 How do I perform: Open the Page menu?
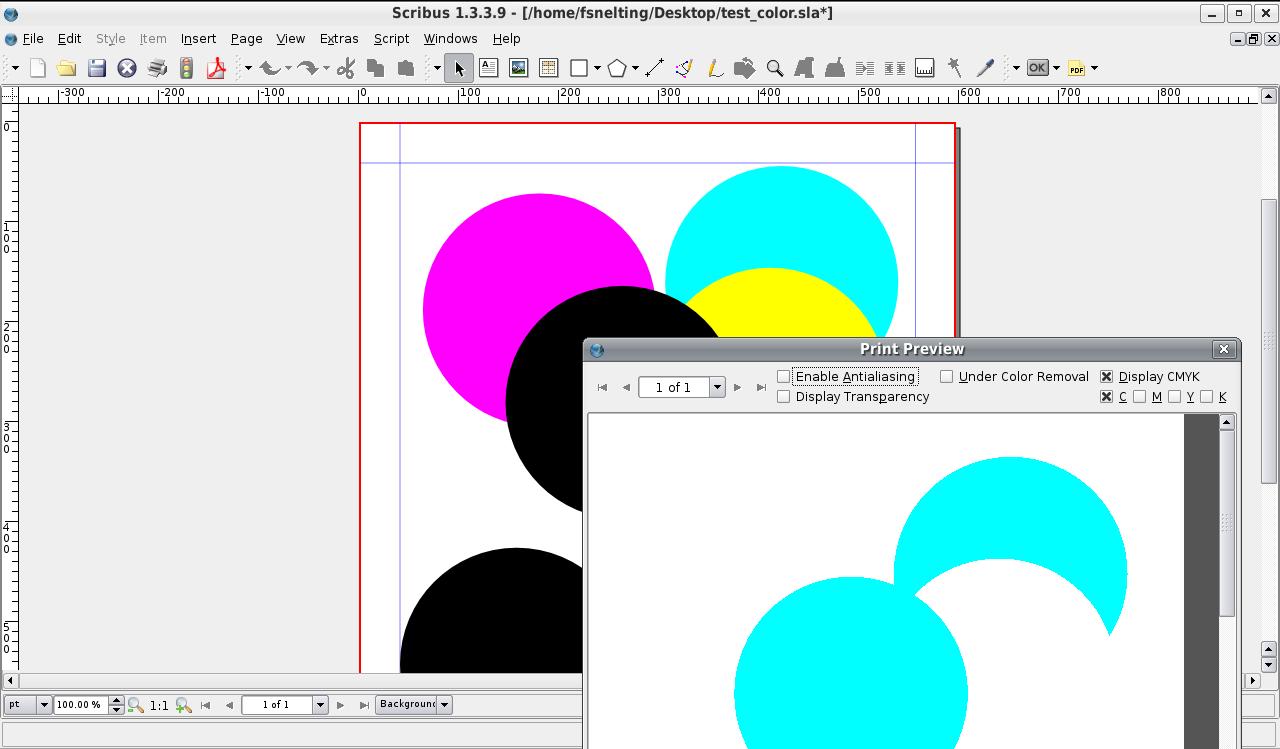coord(246,38)
